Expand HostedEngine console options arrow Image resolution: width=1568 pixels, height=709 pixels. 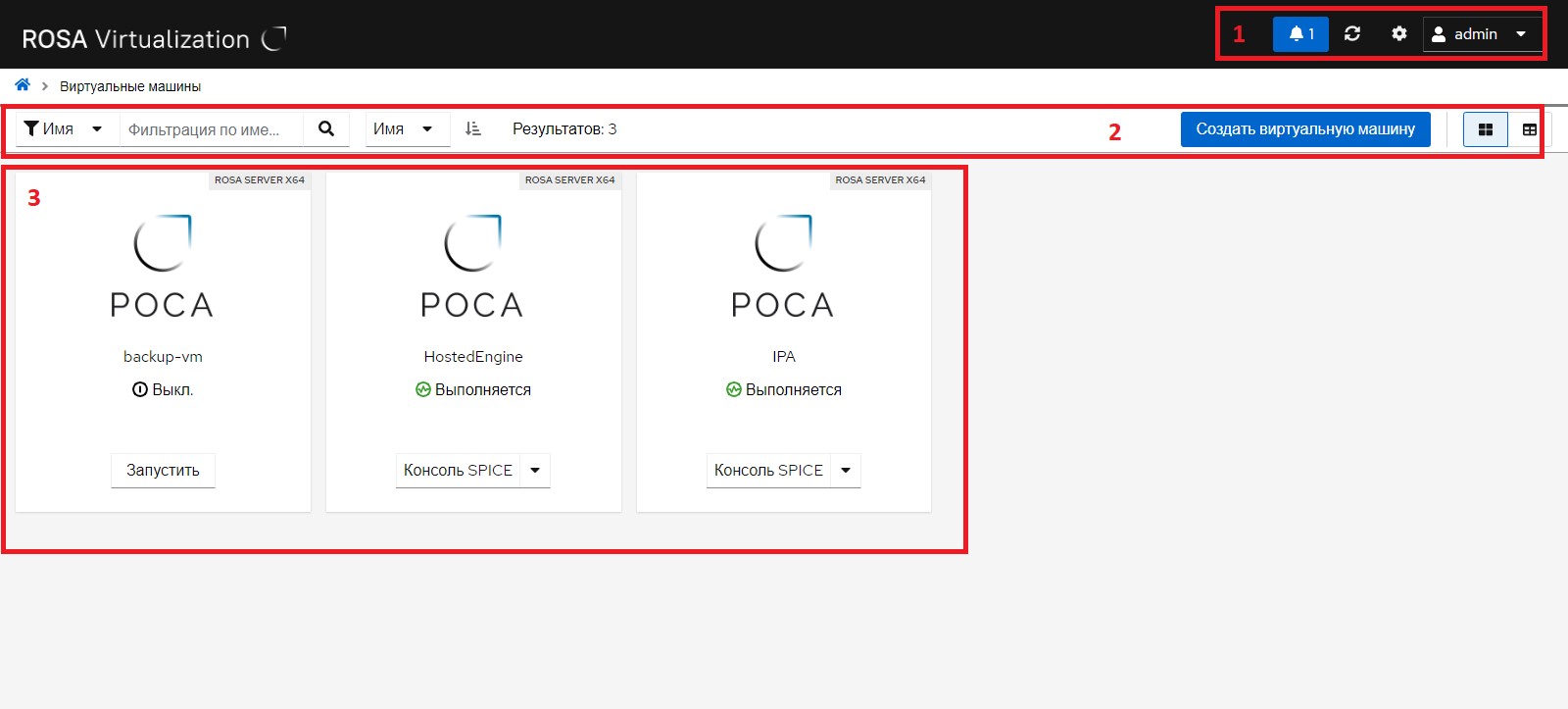(535, 471)
